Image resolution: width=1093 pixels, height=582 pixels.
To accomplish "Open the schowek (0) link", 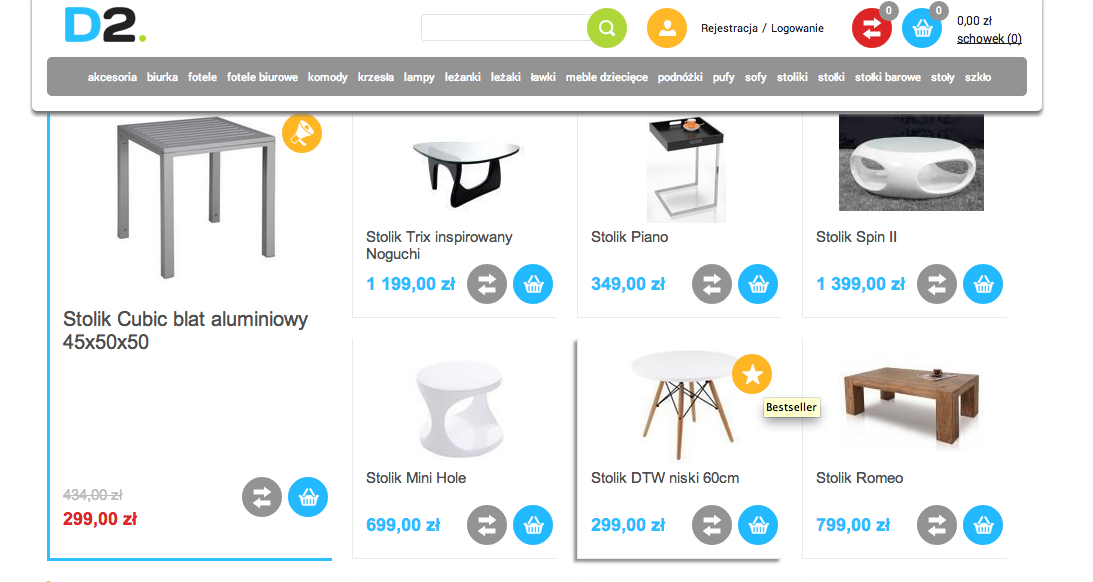I will [x=989, y=39].
